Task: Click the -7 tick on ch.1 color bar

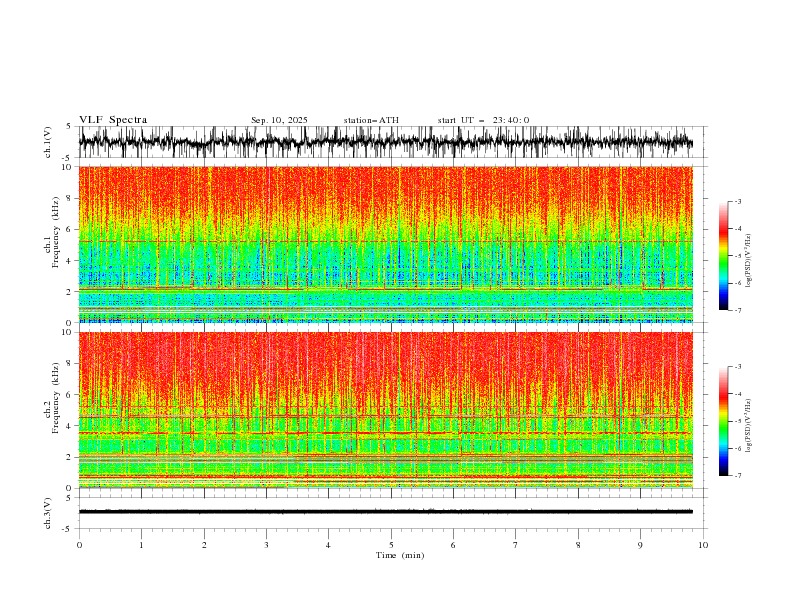Action: [737, 310]
